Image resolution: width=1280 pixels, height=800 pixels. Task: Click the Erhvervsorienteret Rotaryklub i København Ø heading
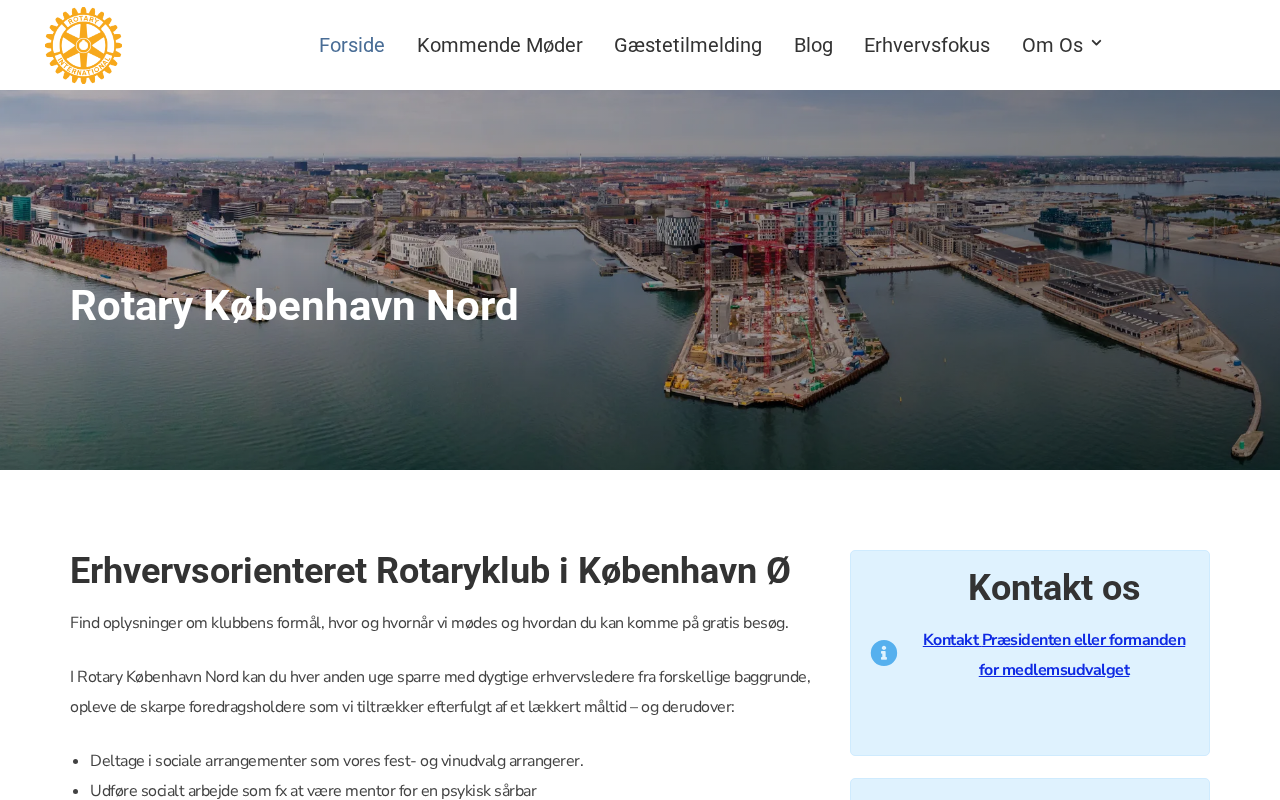(x=430, y=571)
